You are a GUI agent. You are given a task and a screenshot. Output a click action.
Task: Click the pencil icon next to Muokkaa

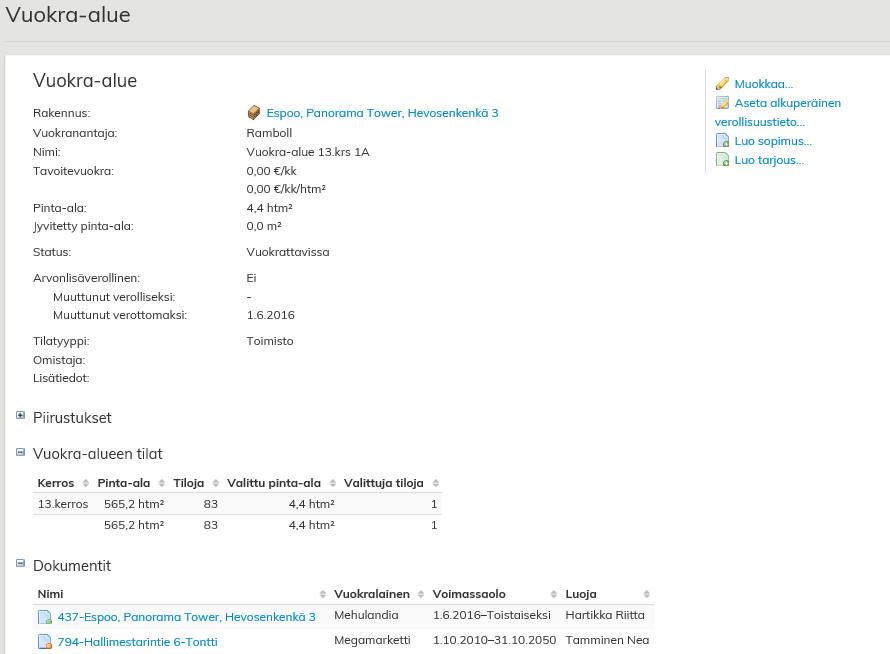pyautogui.click(x=722, y=84)
